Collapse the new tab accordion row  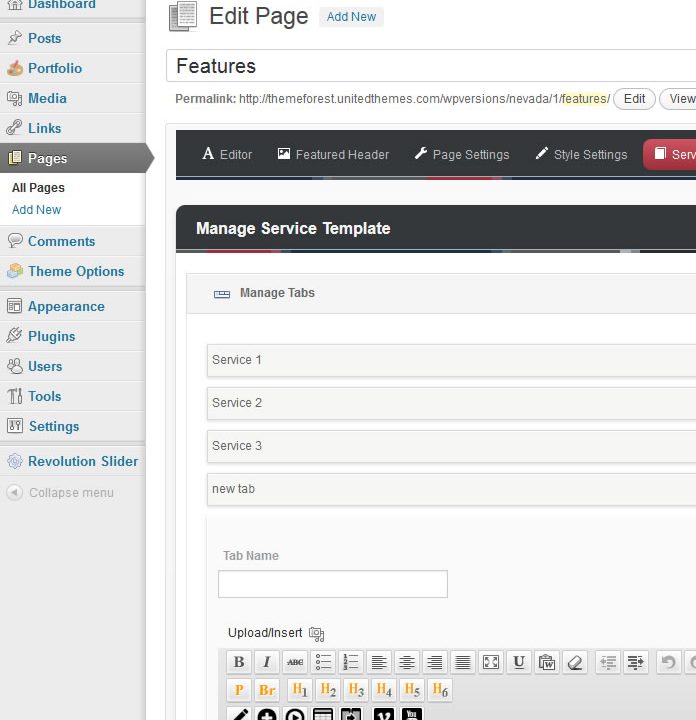click(x=450, y=489)
